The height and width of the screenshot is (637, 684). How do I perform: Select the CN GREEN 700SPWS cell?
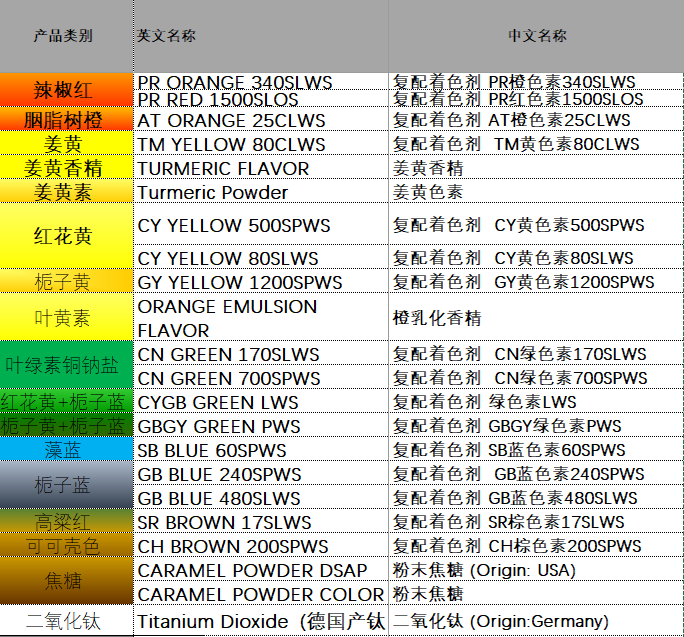click(x=261, y=377)
